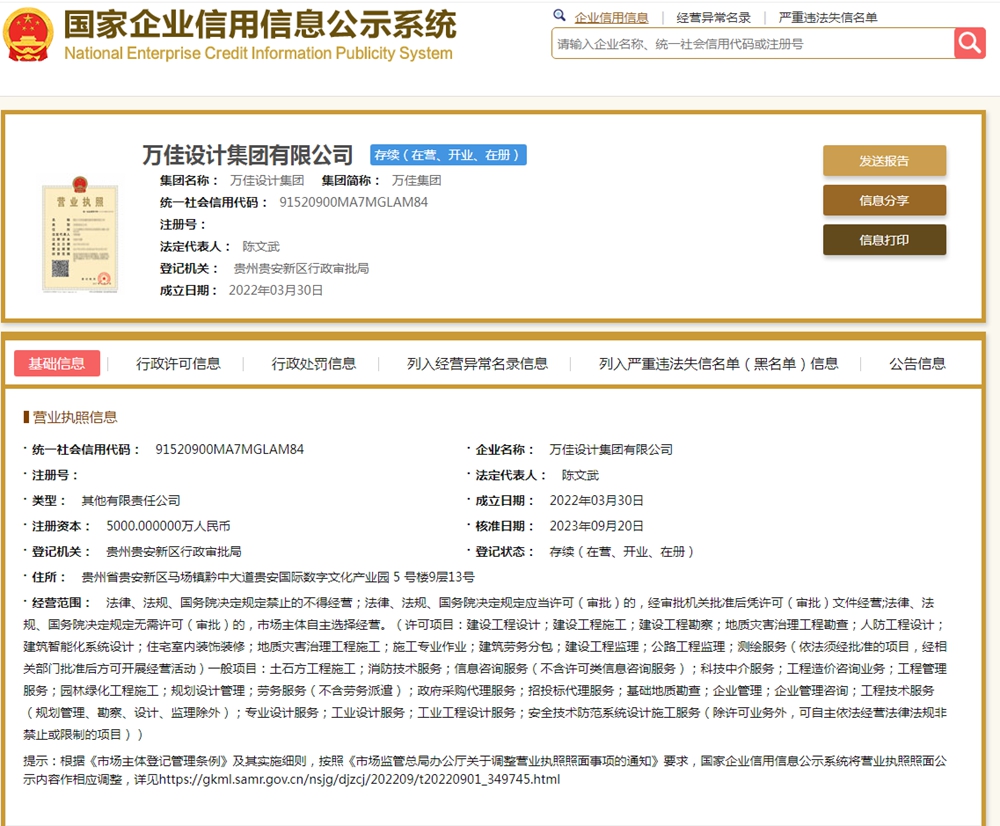This screenshot has height=826, width=1000.
Task: Open the 公告信息 tab
Action: (x=917, y=364)
